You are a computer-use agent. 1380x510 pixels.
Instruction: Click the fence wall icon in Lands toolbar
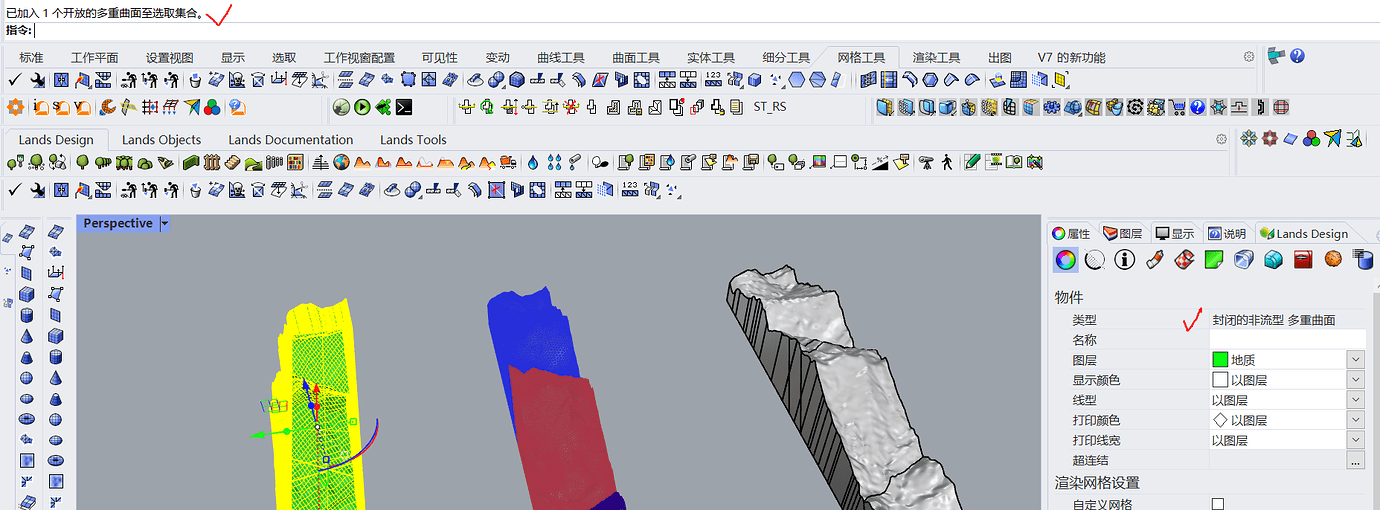click(211, 162)
